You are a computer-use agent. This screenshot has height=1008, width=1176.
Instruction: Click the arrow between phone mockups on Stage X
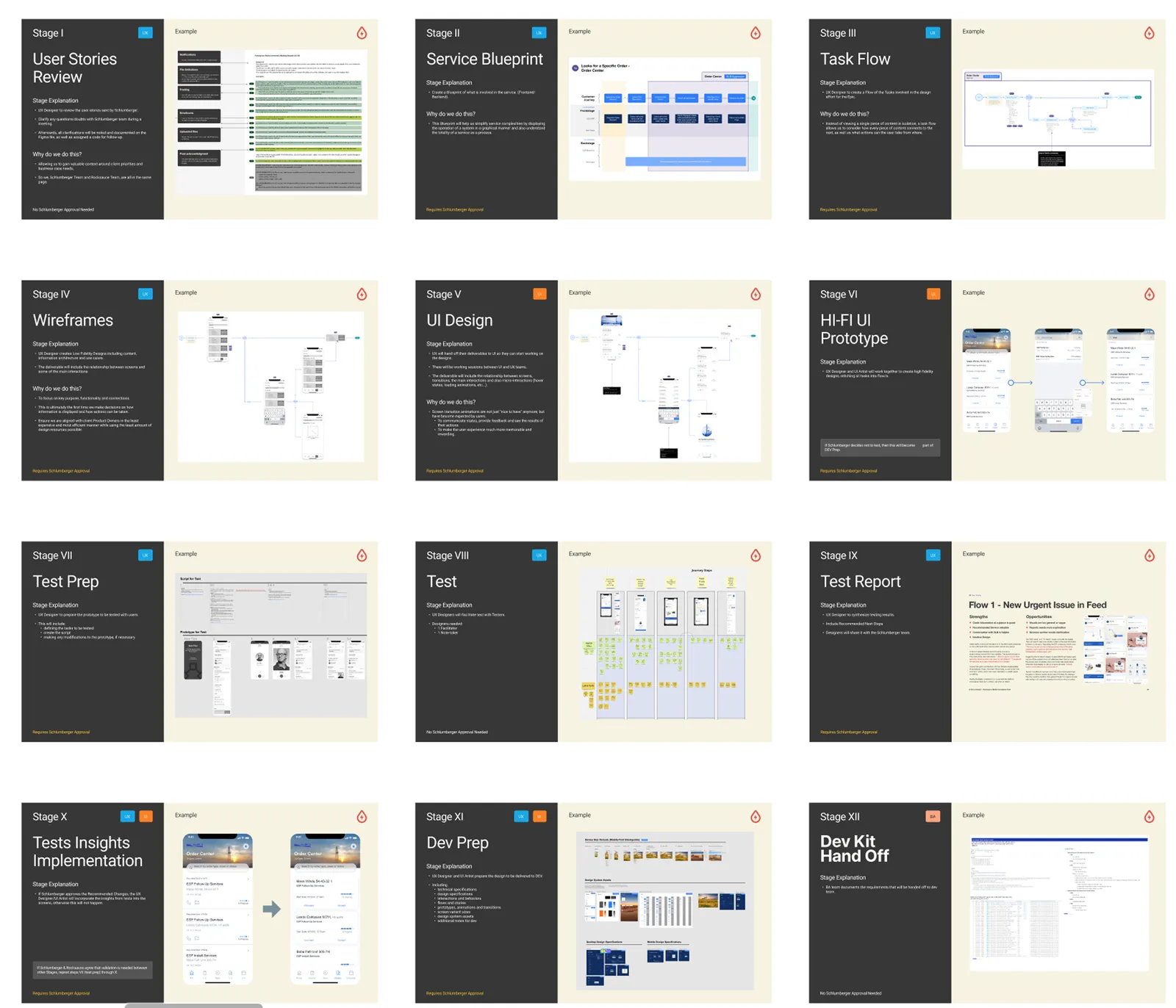coord(272,909)
